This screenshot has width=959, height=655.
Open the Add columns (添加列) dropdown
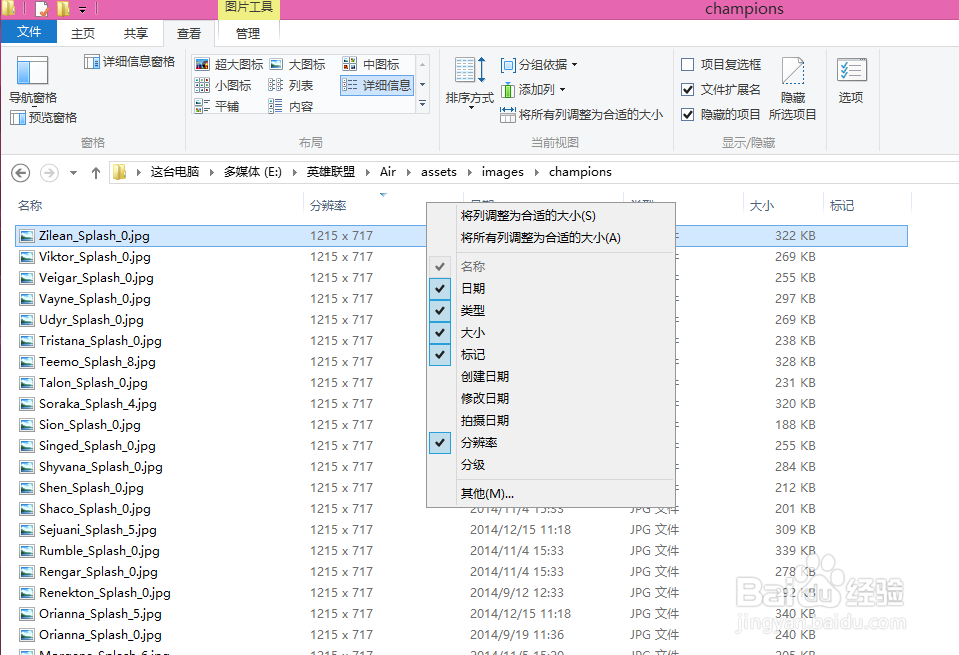(533, 89)
